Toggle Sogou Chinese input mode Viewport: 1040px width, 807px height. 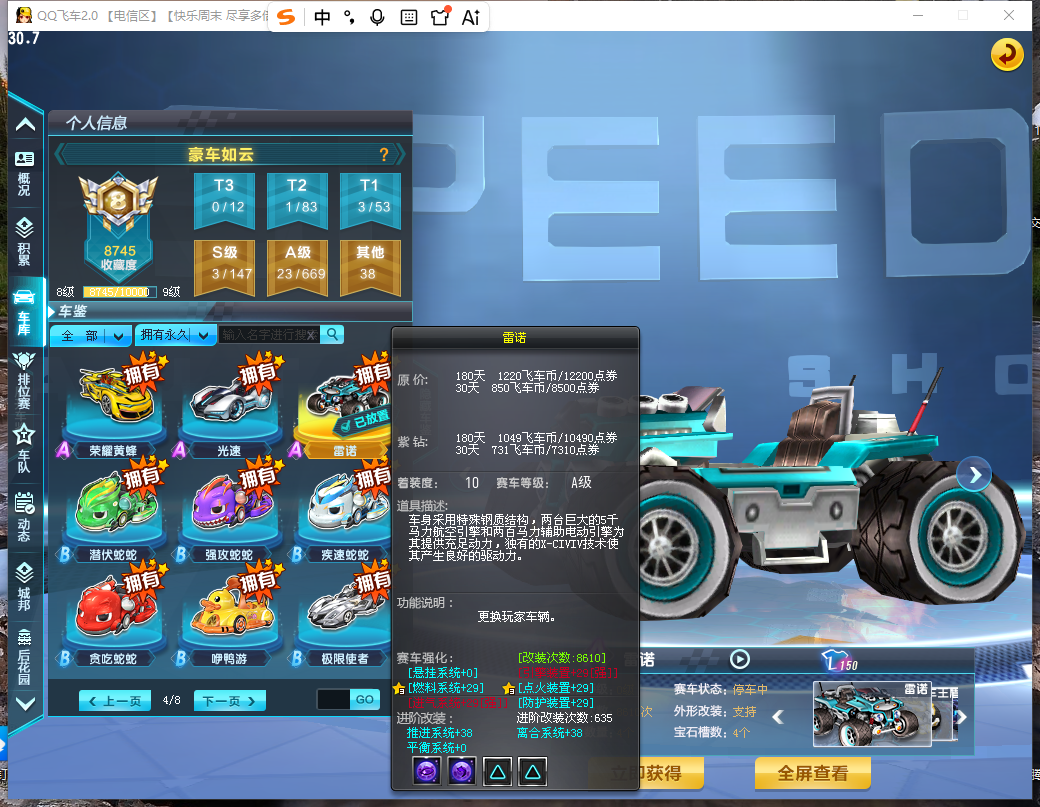click(322, 17)
